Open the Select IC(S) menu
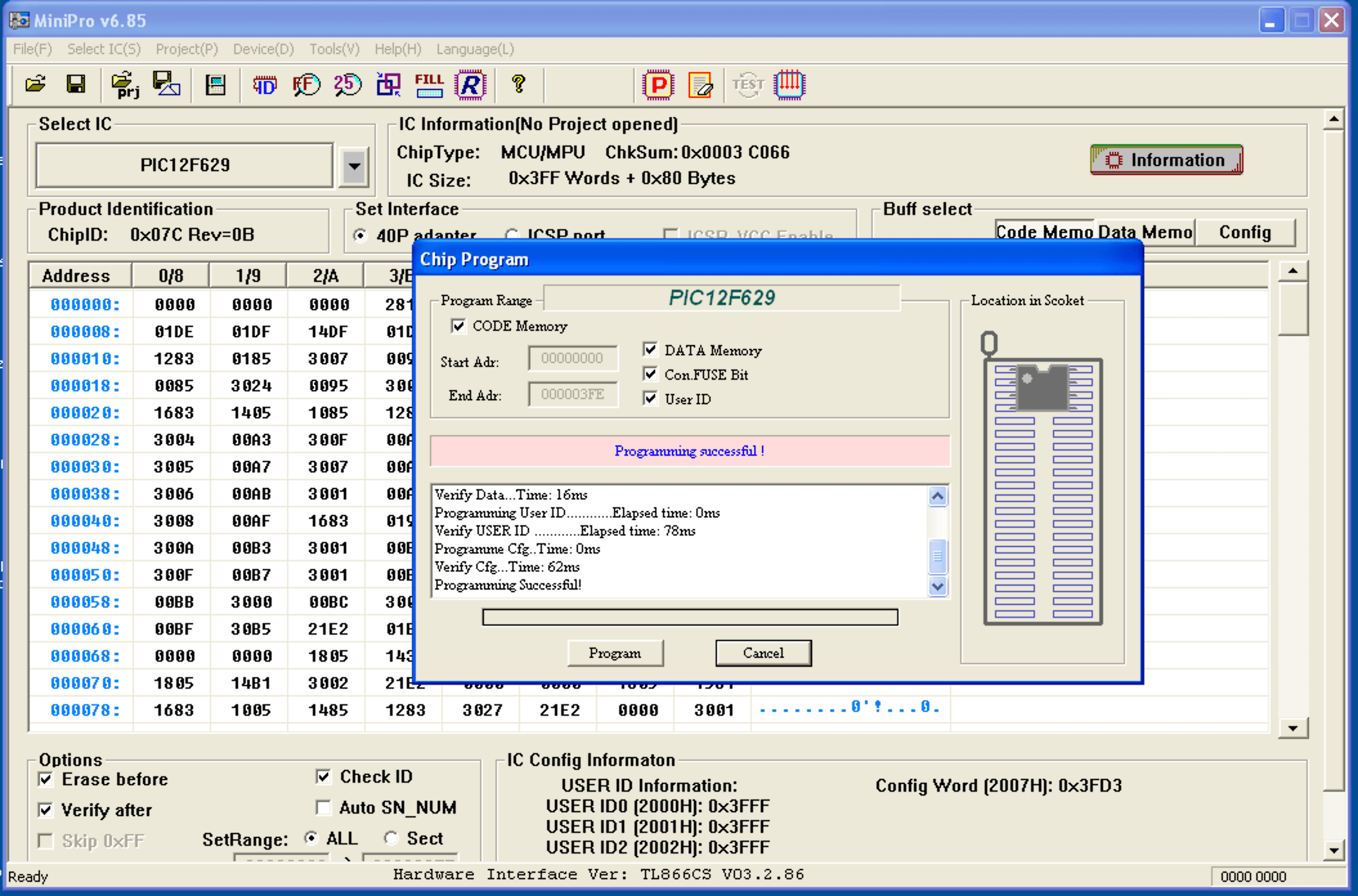This screenshot has width=1358, height=896. (x=104, y=49)
